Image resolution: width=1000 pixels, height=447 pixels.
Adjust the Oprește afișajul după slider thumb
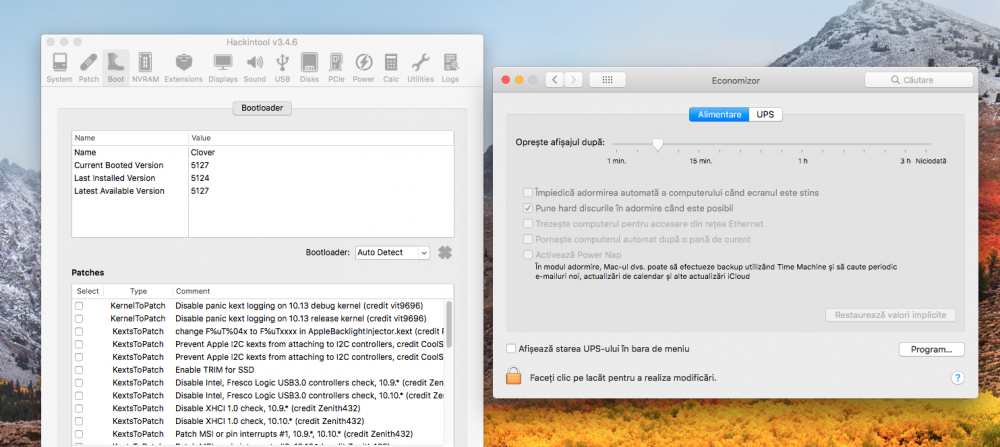658,145
